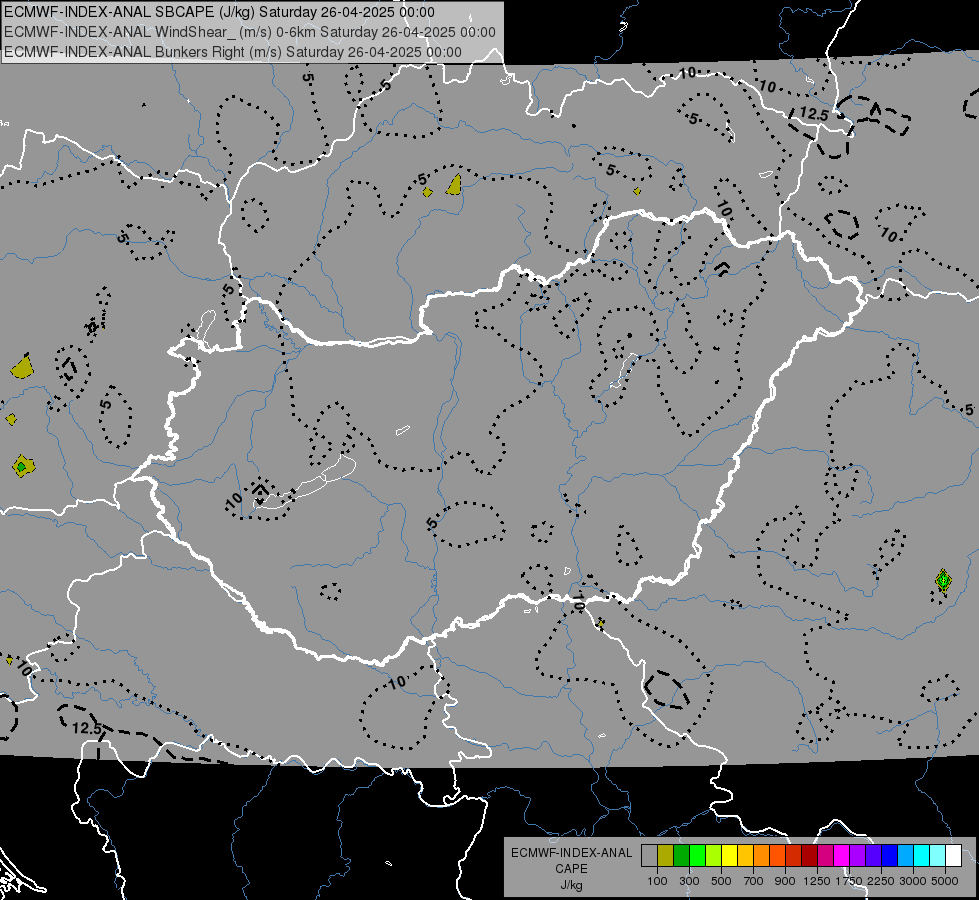Click the 300 value under the legend
This screenshot has height=900, width=979.
click(689, 881)
